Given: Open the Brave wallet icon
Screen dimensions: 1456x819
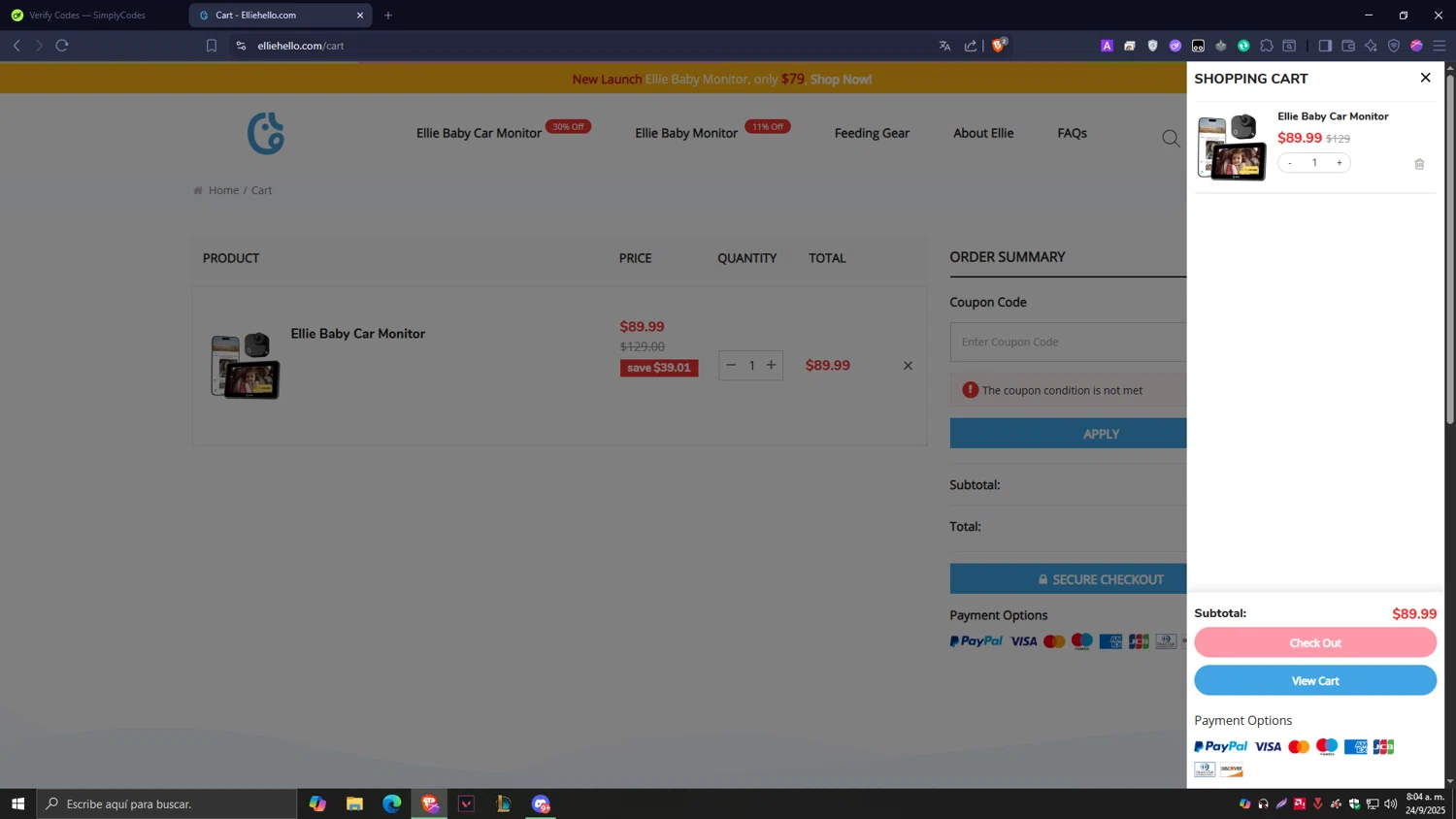Looking at the screenshot, I should pos(1348,46).
